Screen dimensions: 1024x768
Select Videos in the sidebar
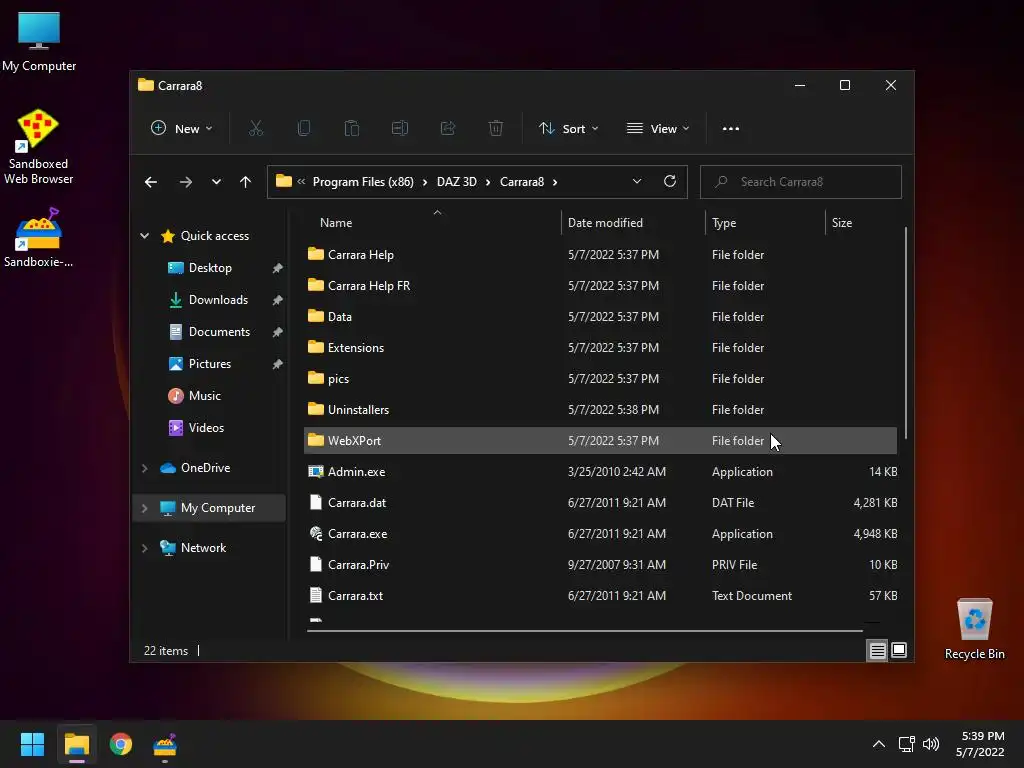[x=206, y=428]
